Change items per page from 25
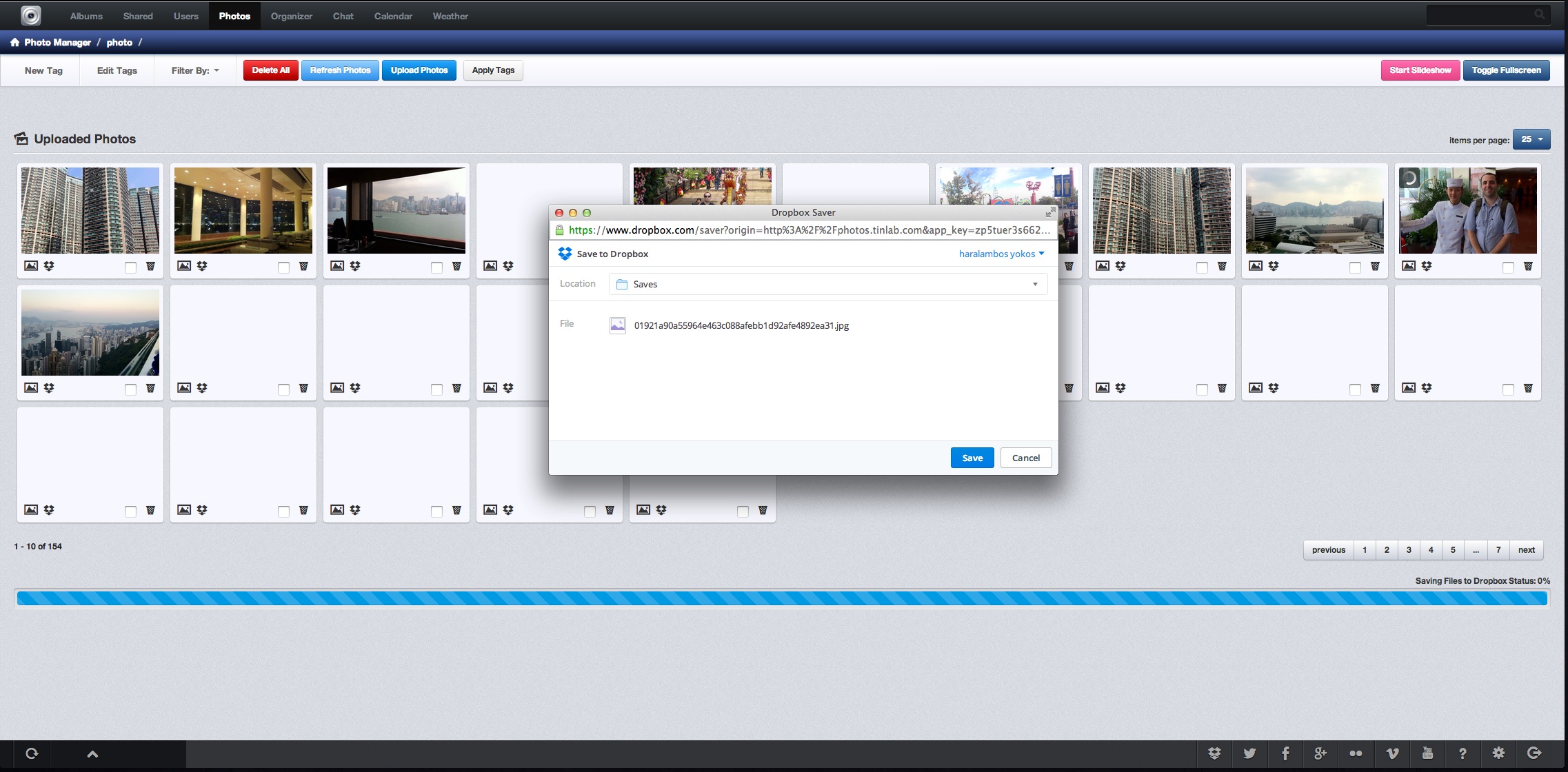The width and height of the screenshot is (1568, 772). [x=1531, y=139]
